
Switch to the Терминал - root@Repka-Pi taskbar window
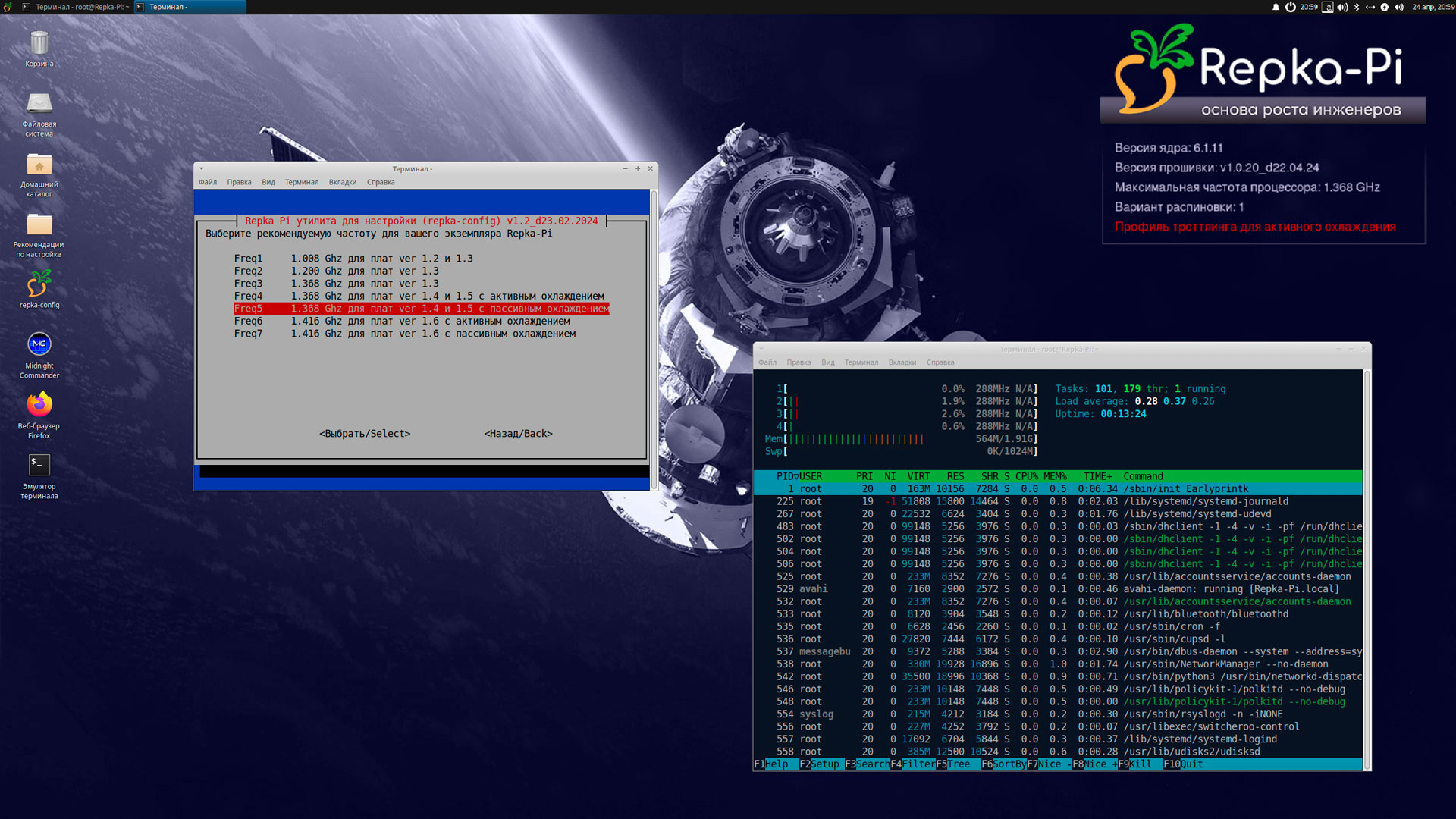point(74,7)
